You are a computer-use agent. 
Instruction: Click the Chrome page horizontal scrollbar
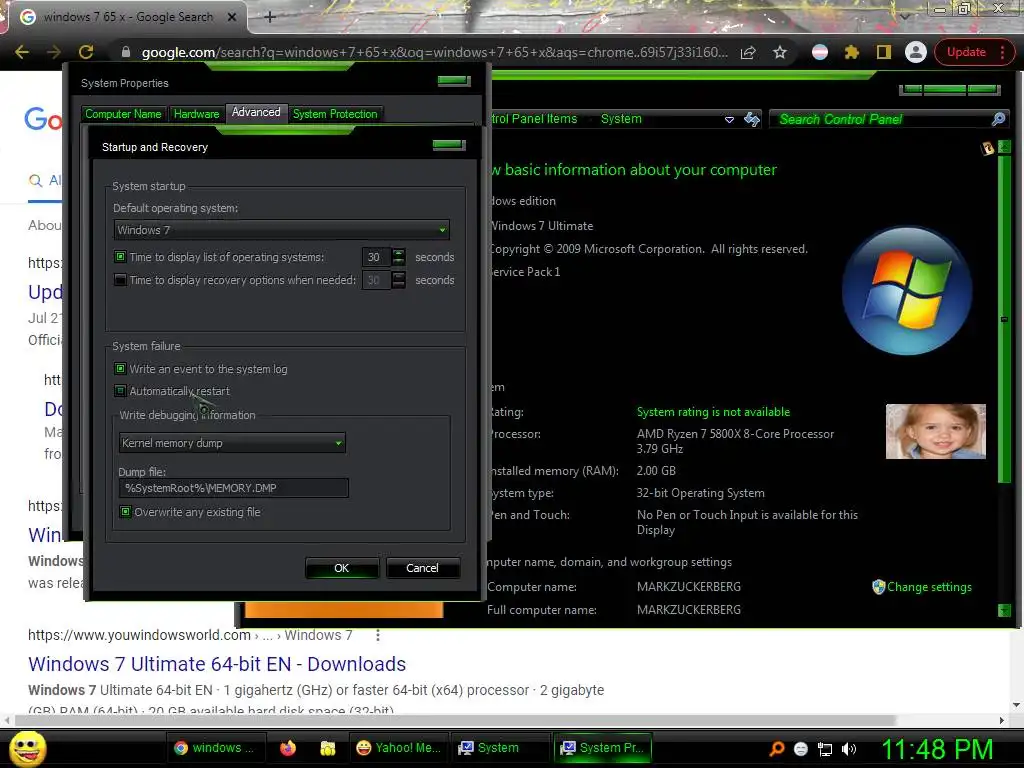pos(455,720)
